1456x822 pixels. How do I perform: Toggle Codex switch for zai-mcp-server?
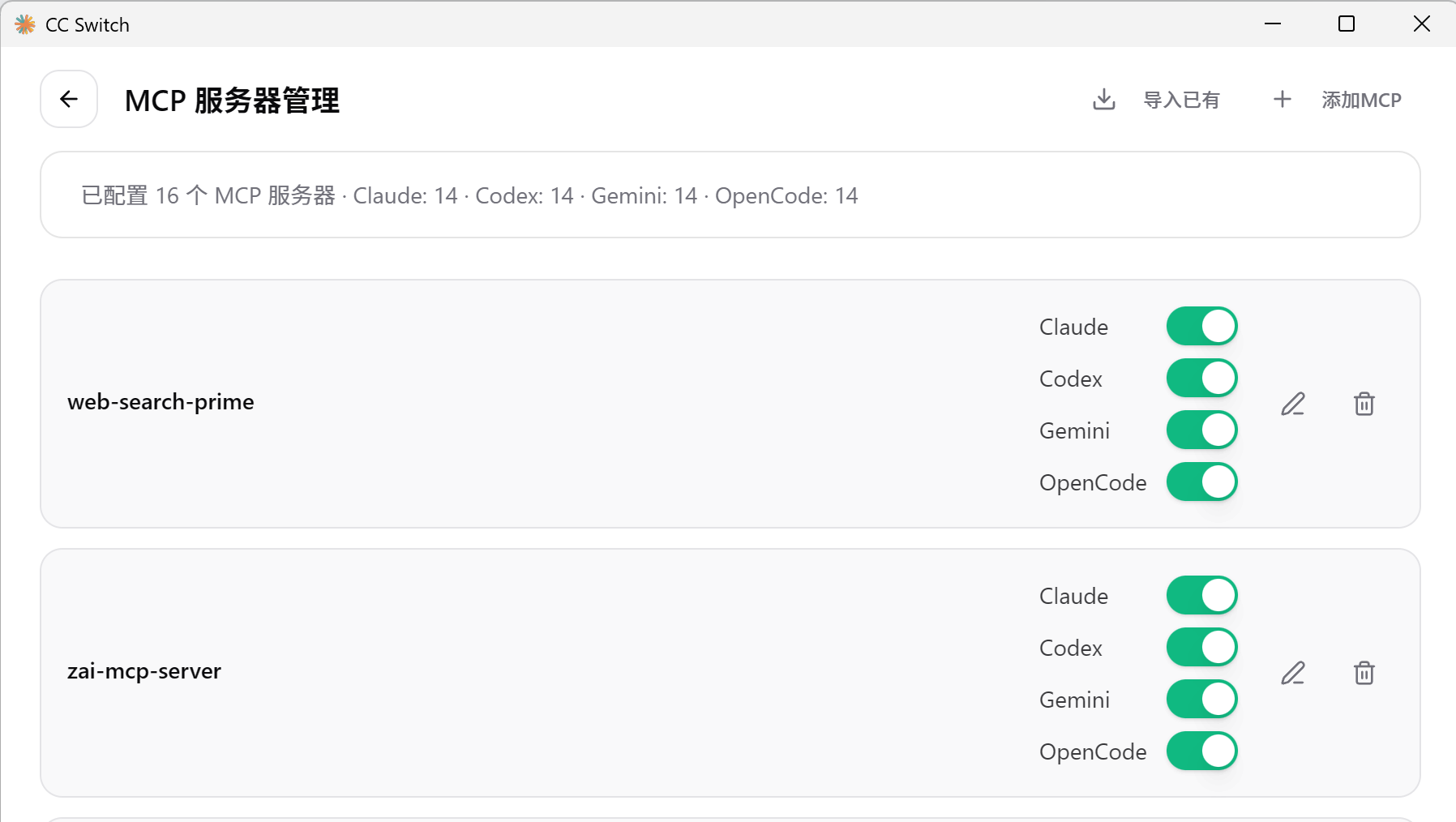click(1201, 648)
